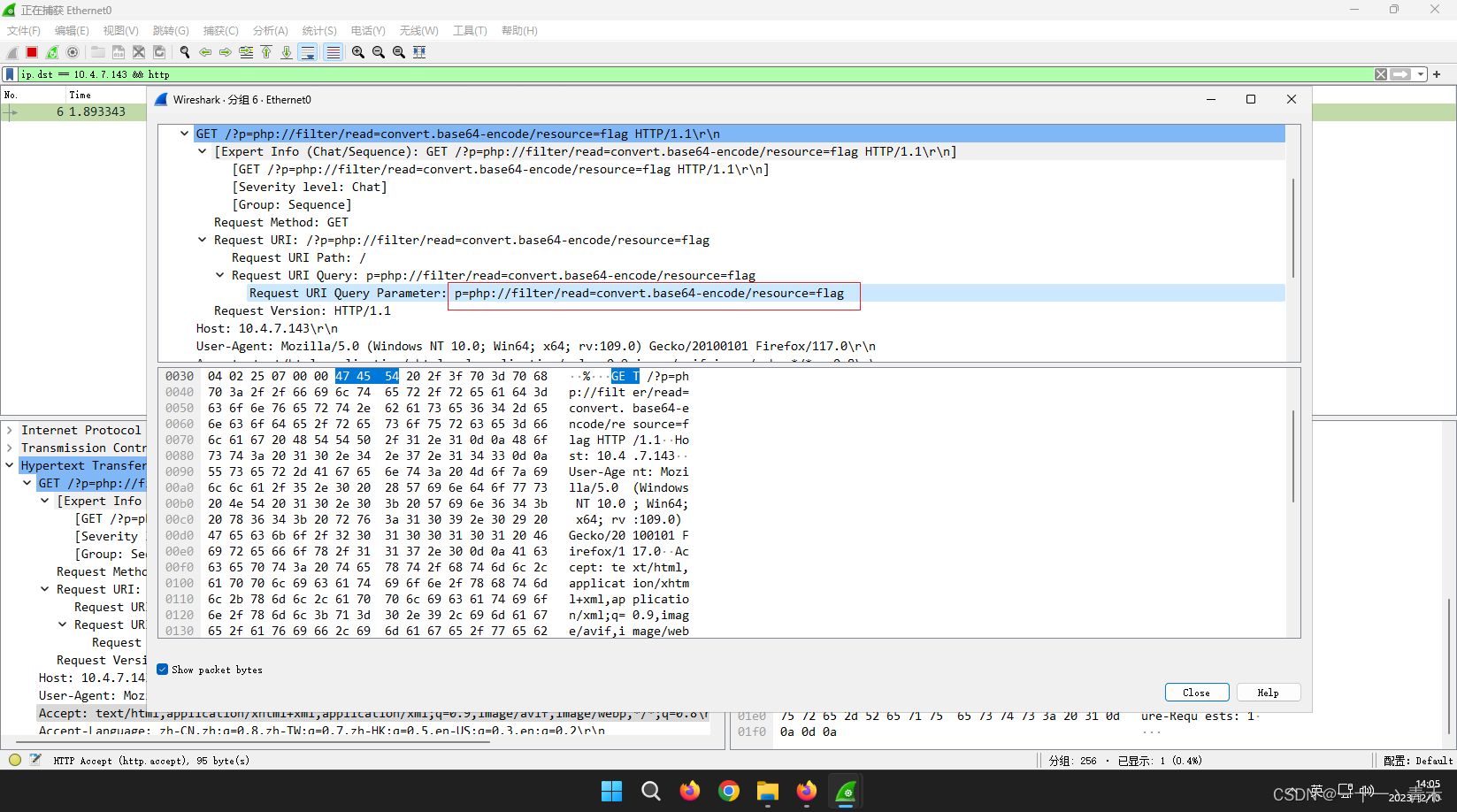Expand Internet Protocol in main window
Viewport: 1457px width, 812px height.
pyautogui.click(x=10, y=430)
